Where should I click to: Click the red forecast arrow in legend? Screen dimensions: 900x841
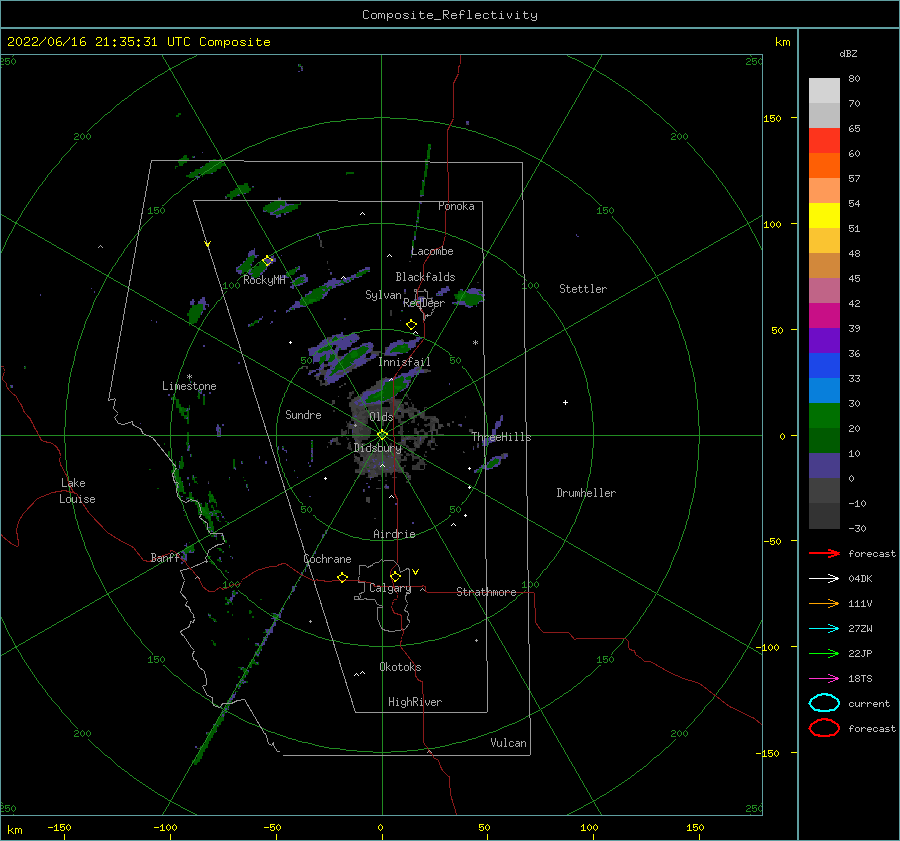(x=824, y=553)
